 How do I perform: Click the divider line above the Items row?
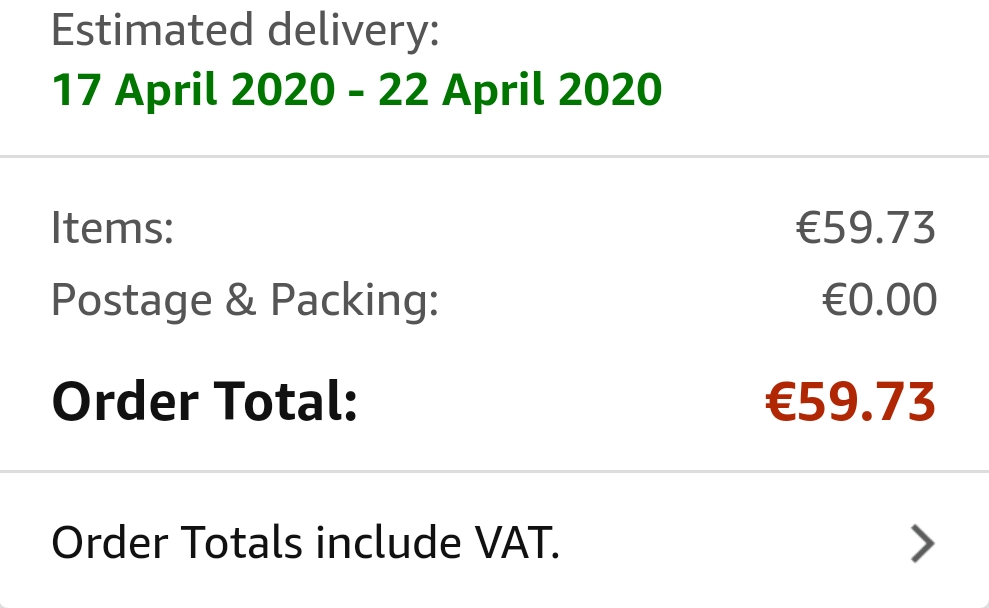click(494, 157)
